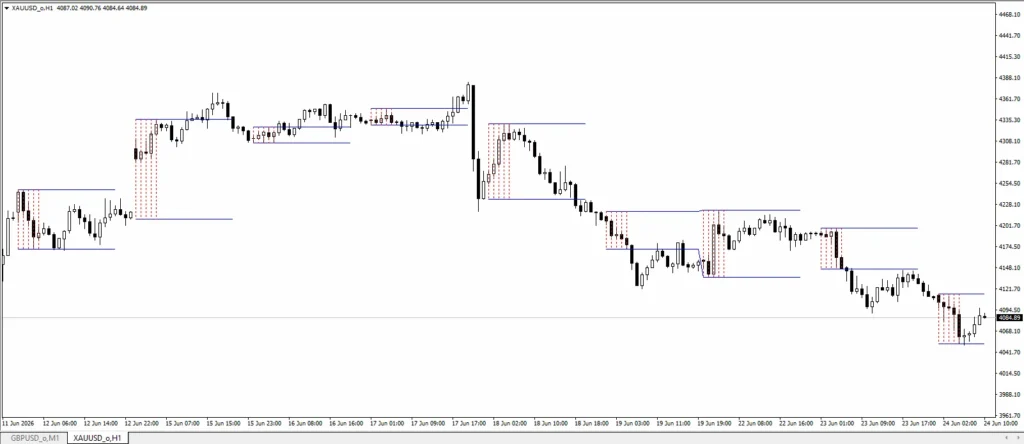Click the 18 Jun 10:00 time label
Screen dimensions: 1024x444
pyautogui.click(x=551, y=423)
